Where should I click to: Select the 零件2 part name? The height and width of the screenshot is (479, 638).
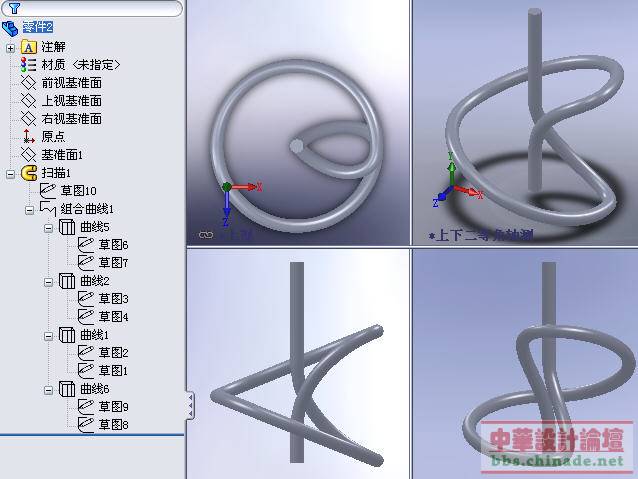tap(37, 27)
